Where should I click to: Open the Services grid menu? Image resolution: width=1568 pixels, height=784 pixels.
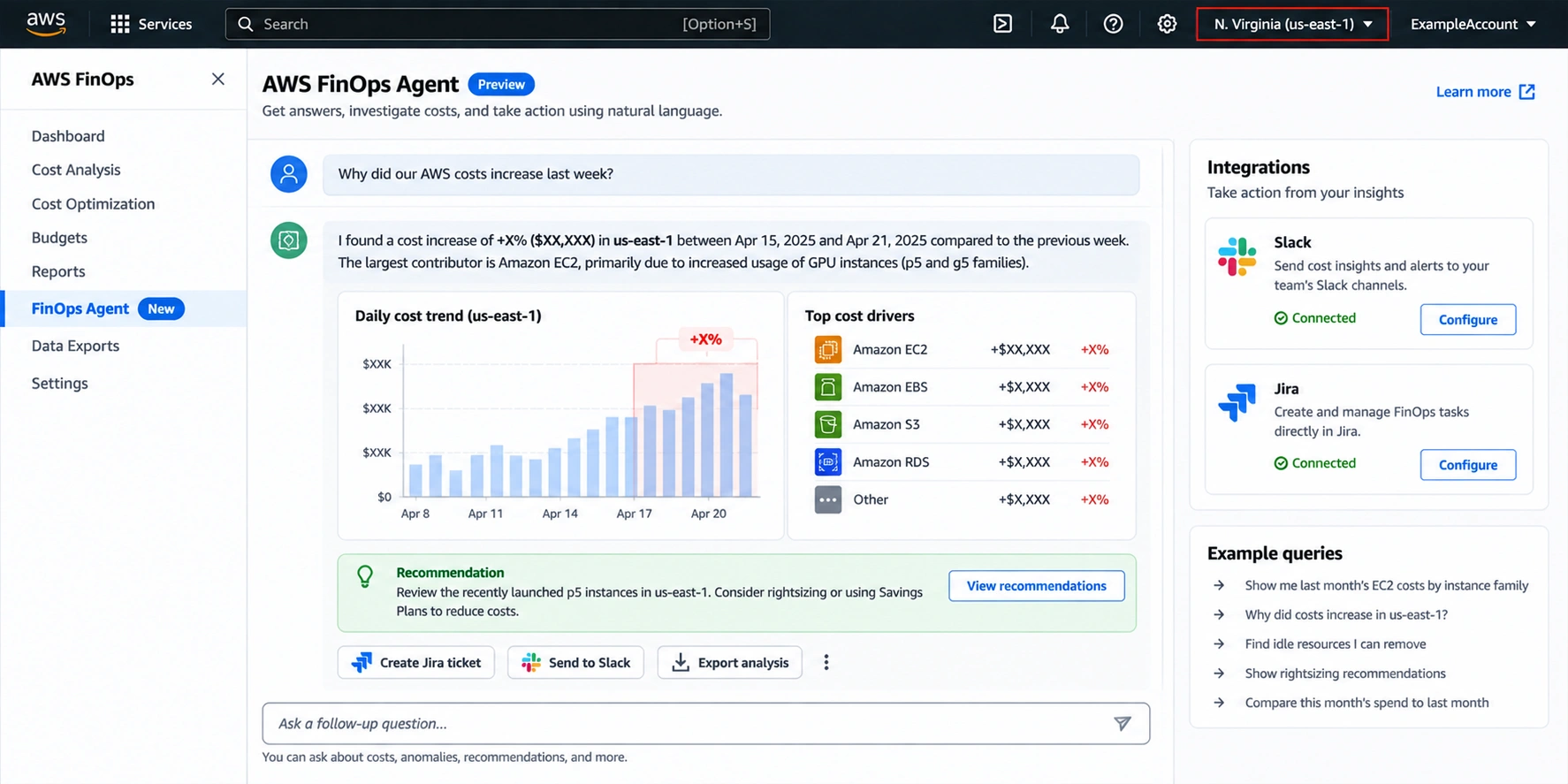click(151, 24)
